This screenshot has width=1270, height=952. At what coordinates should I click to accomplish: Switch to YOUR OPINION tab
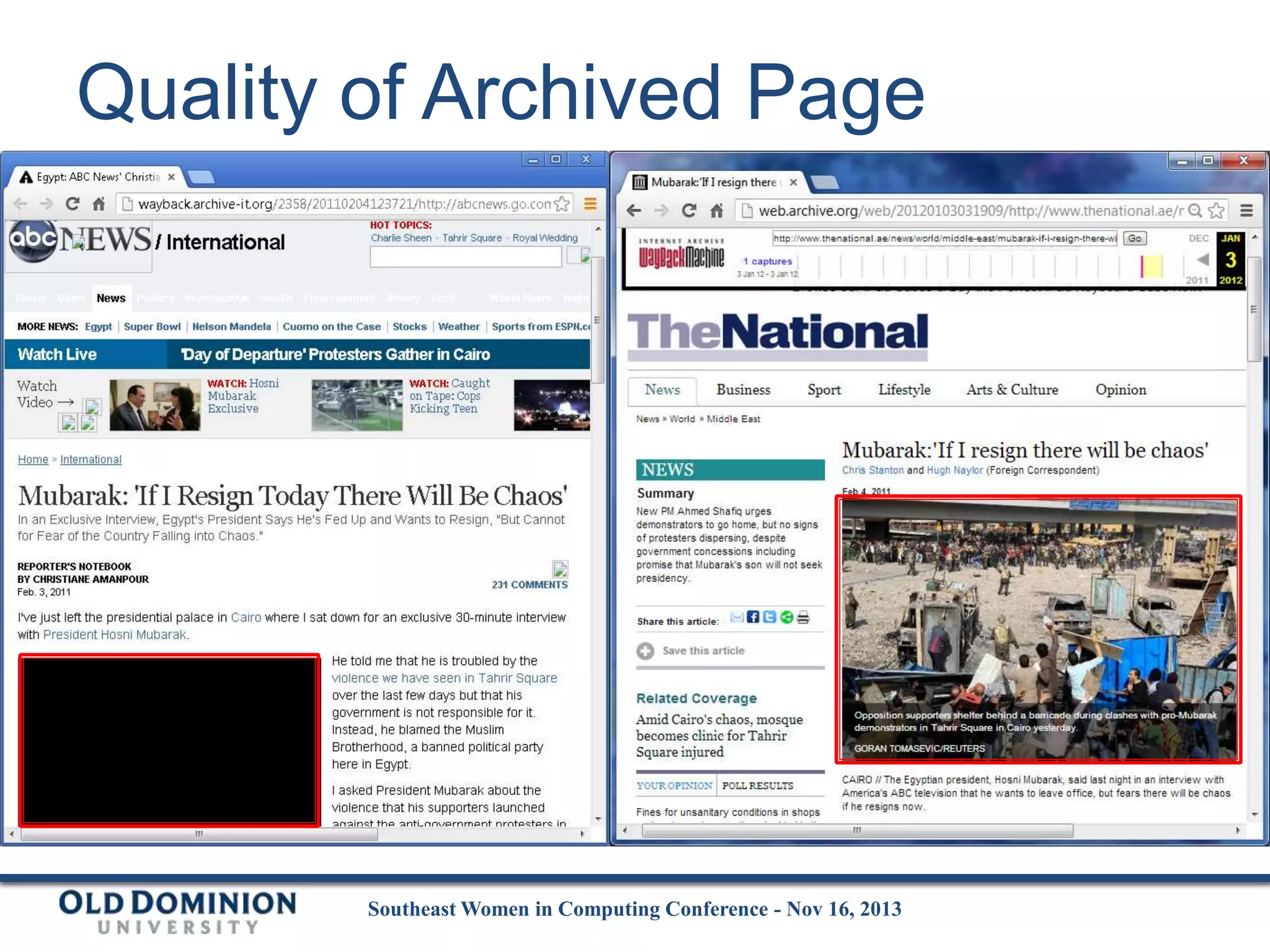coord(674,785)
